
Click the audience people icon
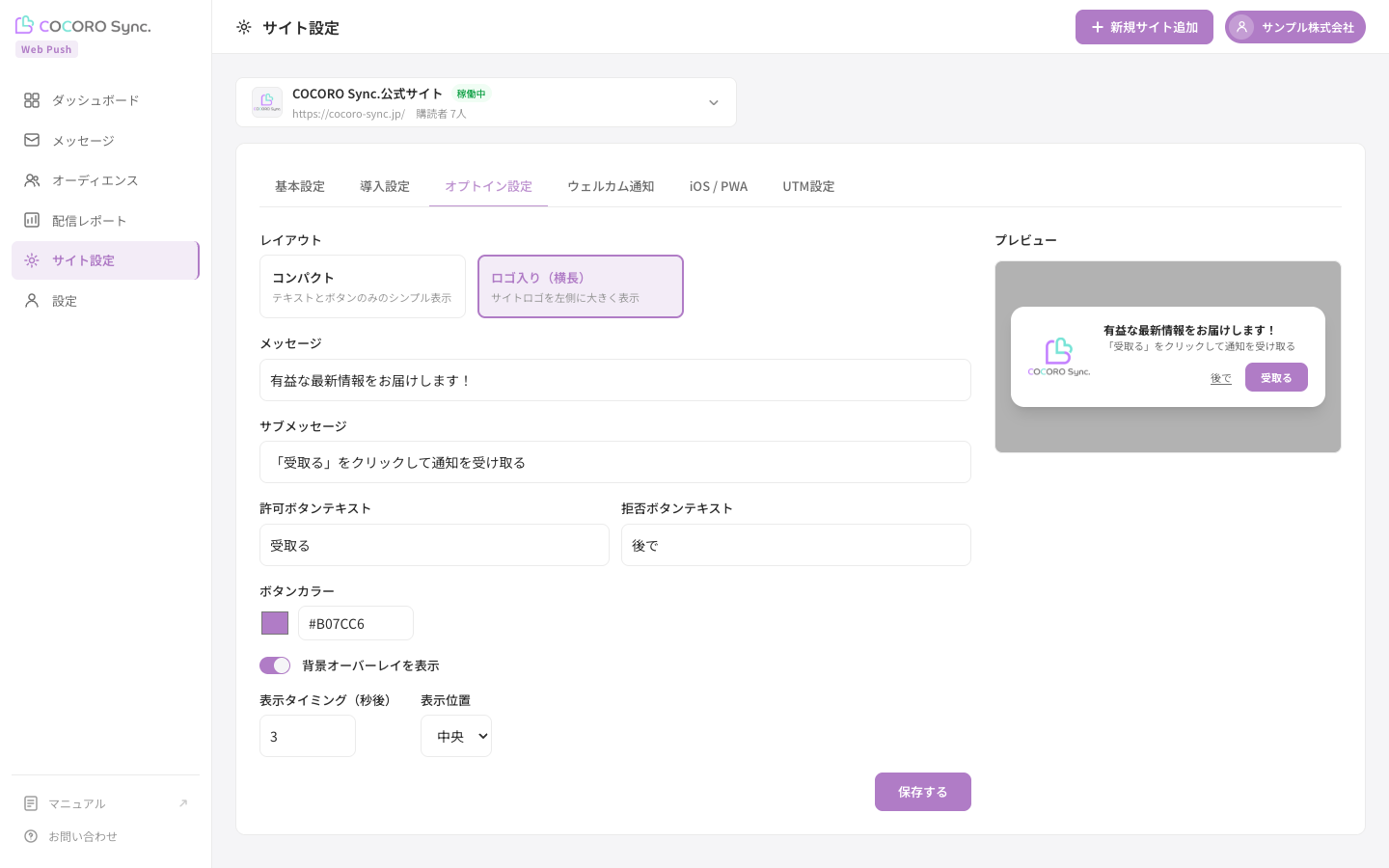tap(32, 180)
